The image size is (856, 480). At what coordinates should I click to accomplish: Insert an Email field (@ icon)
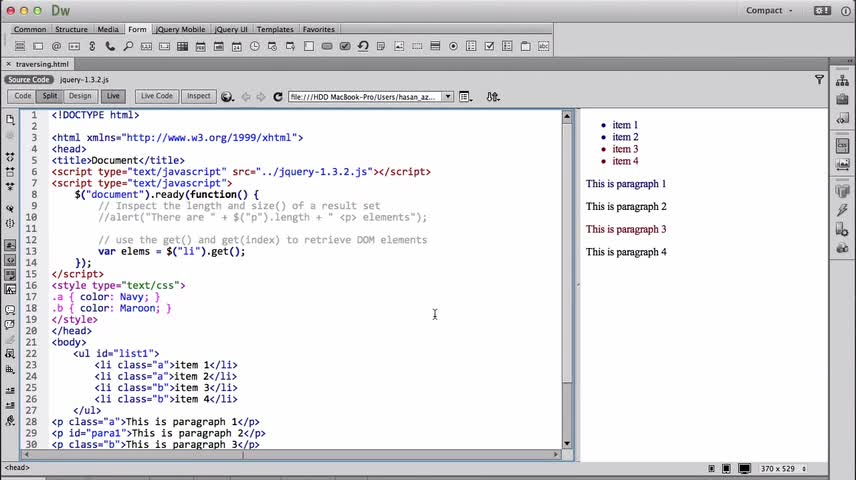coord(56,46)
